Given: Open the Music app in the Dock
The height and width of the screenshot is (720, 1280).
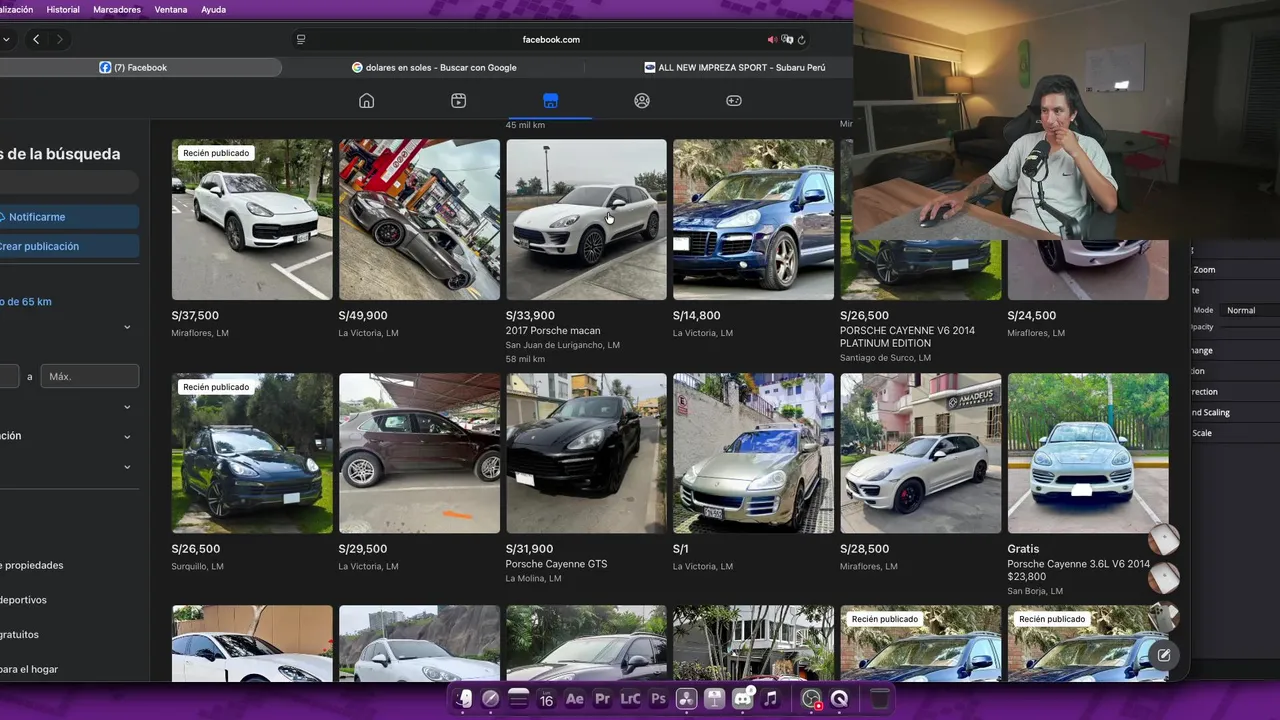Looking at the screenshot, I should (771, 699).
